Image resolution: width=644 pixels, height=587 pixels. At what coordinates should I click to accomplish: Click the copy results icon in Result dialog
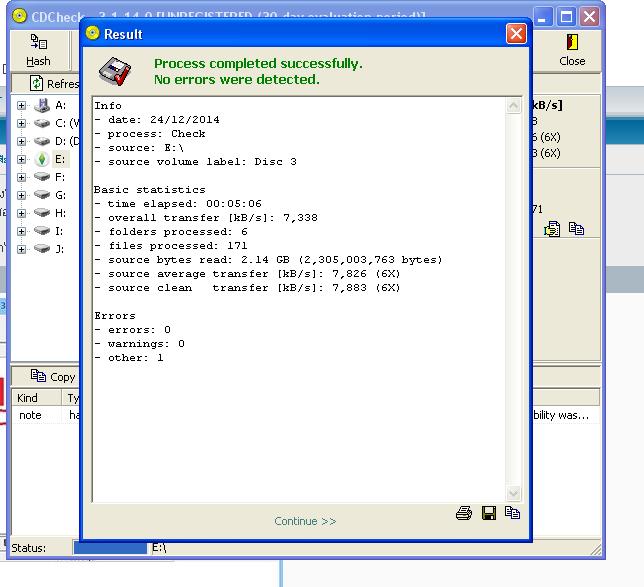pos(513,513)
